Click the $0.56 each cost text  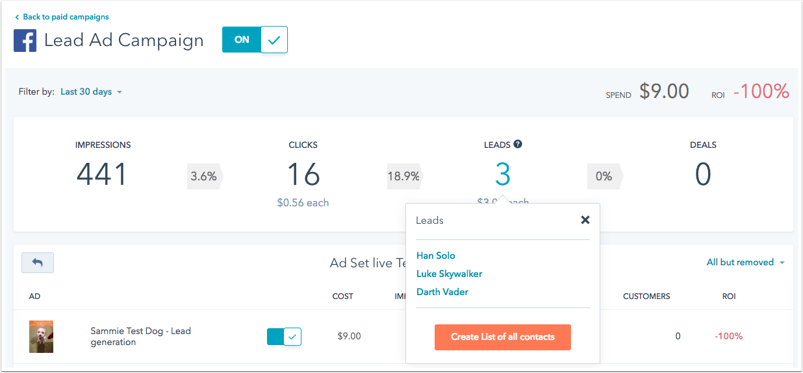[x=303, y=203]
